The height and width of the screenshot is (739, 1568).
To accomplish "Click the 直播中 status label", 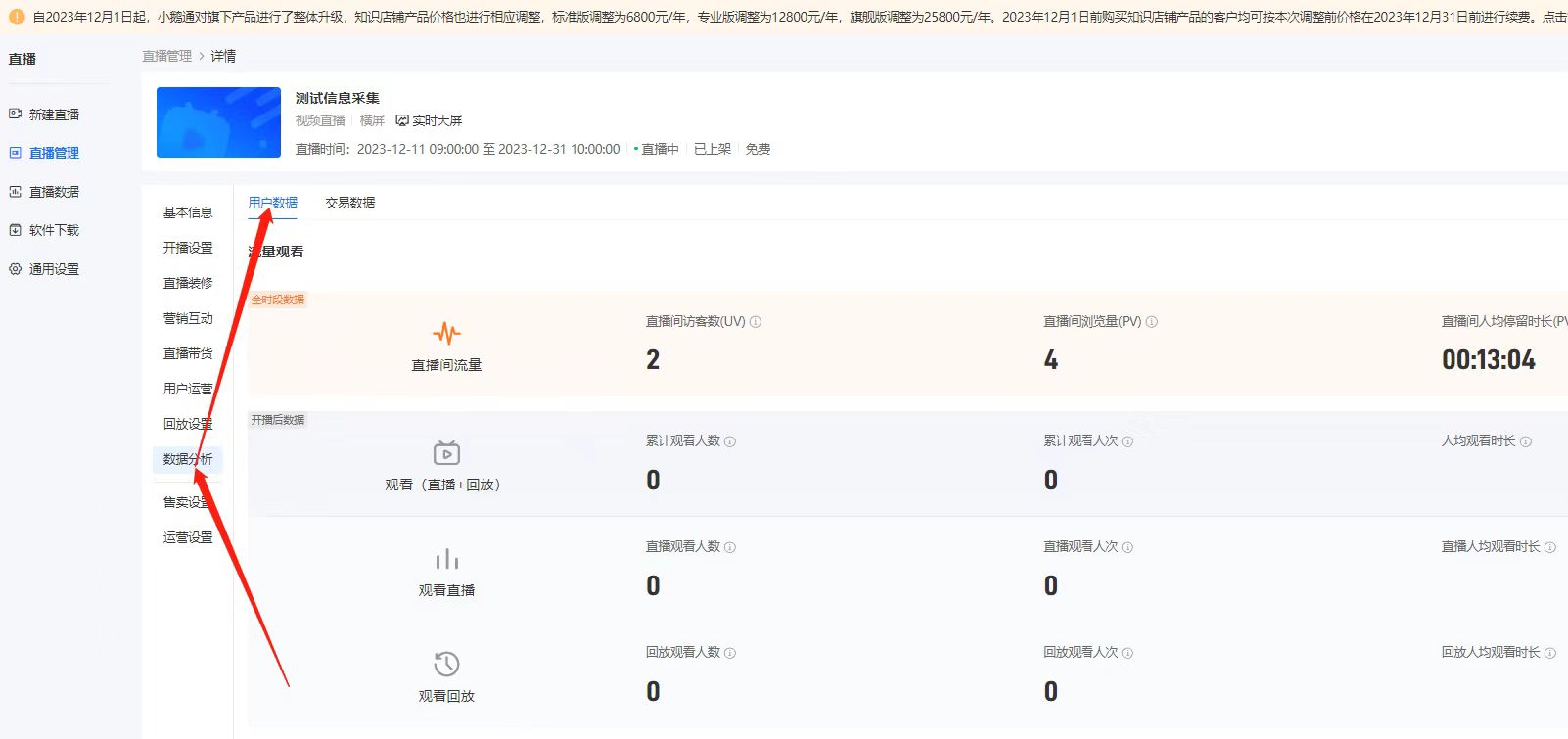I will coord(660,149).
